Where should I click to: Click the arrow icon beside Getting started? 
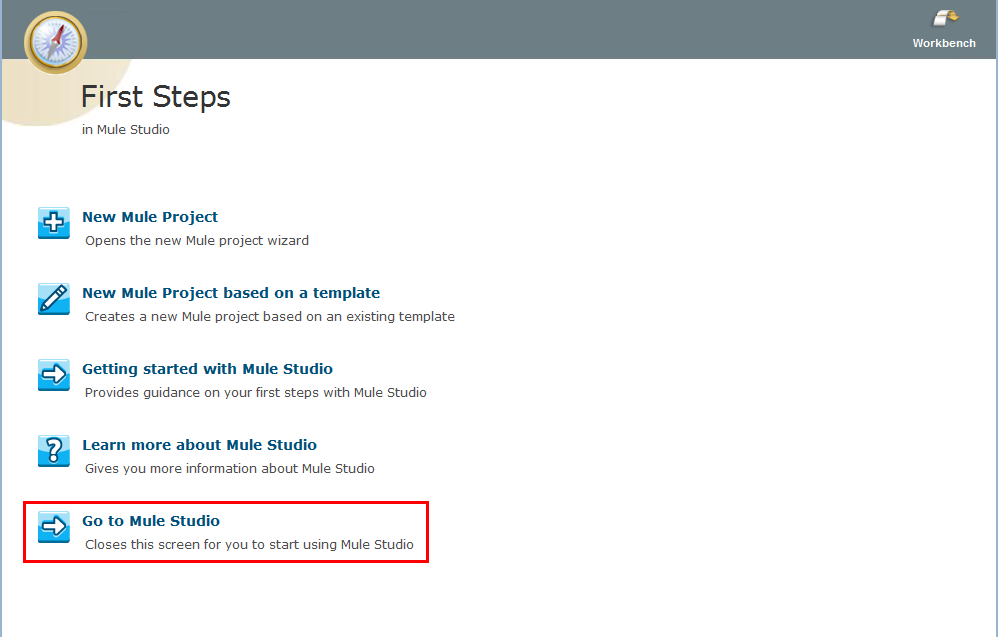(53, 375)
